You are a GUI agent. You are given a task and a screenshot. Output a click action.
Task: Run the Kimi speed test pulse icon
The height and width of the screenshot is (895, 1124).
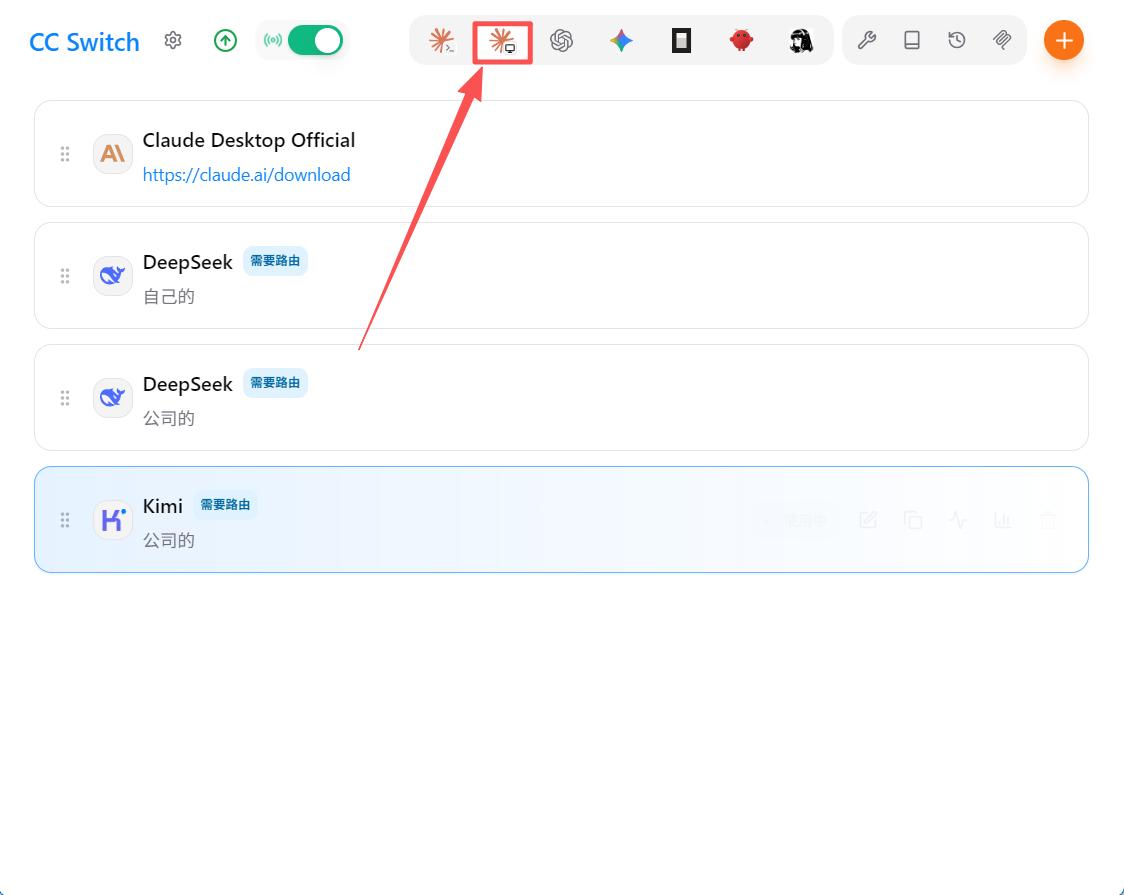point(958,520)
